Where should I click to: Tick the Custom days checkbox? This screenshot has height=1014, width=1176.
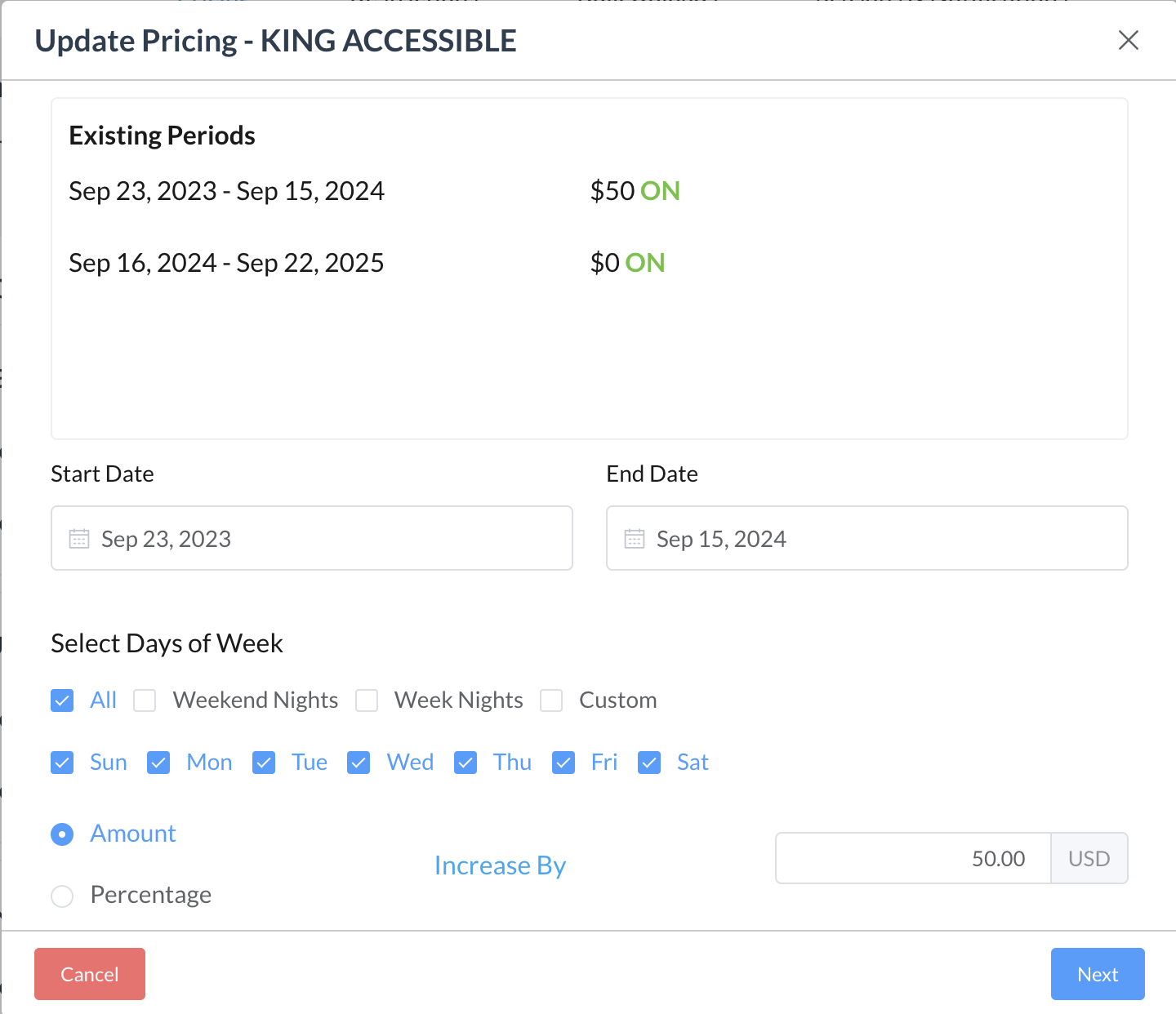coord(551,700)
